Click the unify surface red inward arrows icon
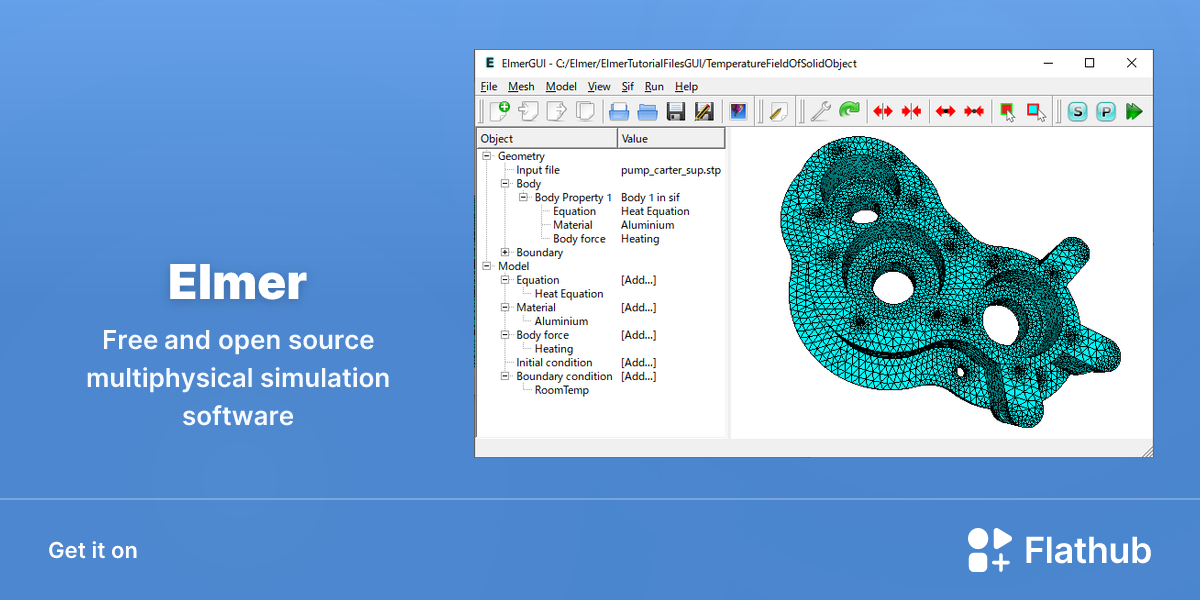The image size is (1200, 600). [x=911, y=111]
